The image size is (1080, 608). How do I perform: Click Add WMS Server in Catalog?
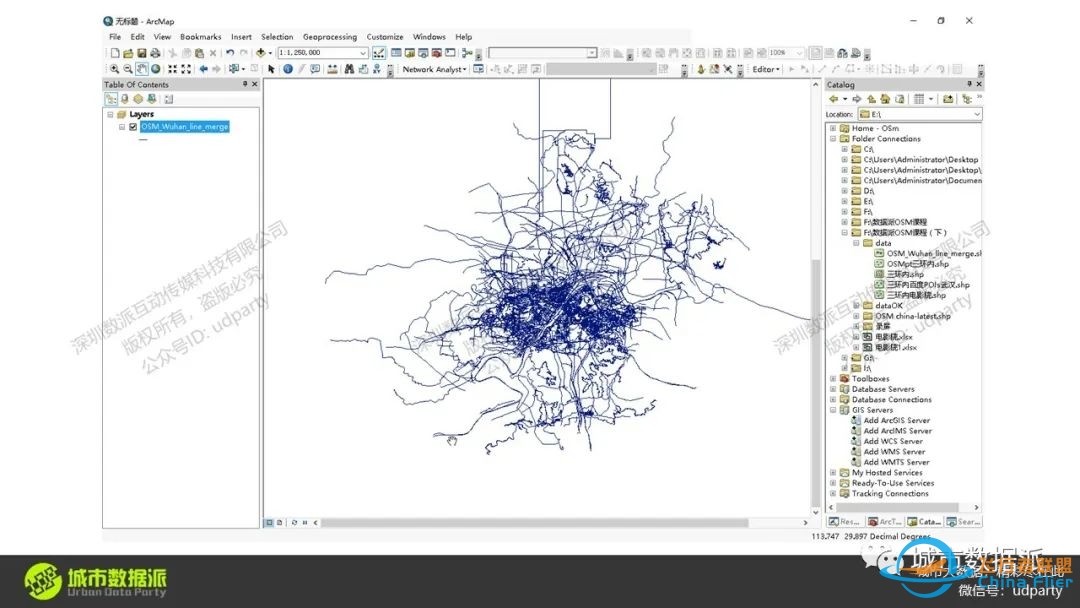coord(894,451)
